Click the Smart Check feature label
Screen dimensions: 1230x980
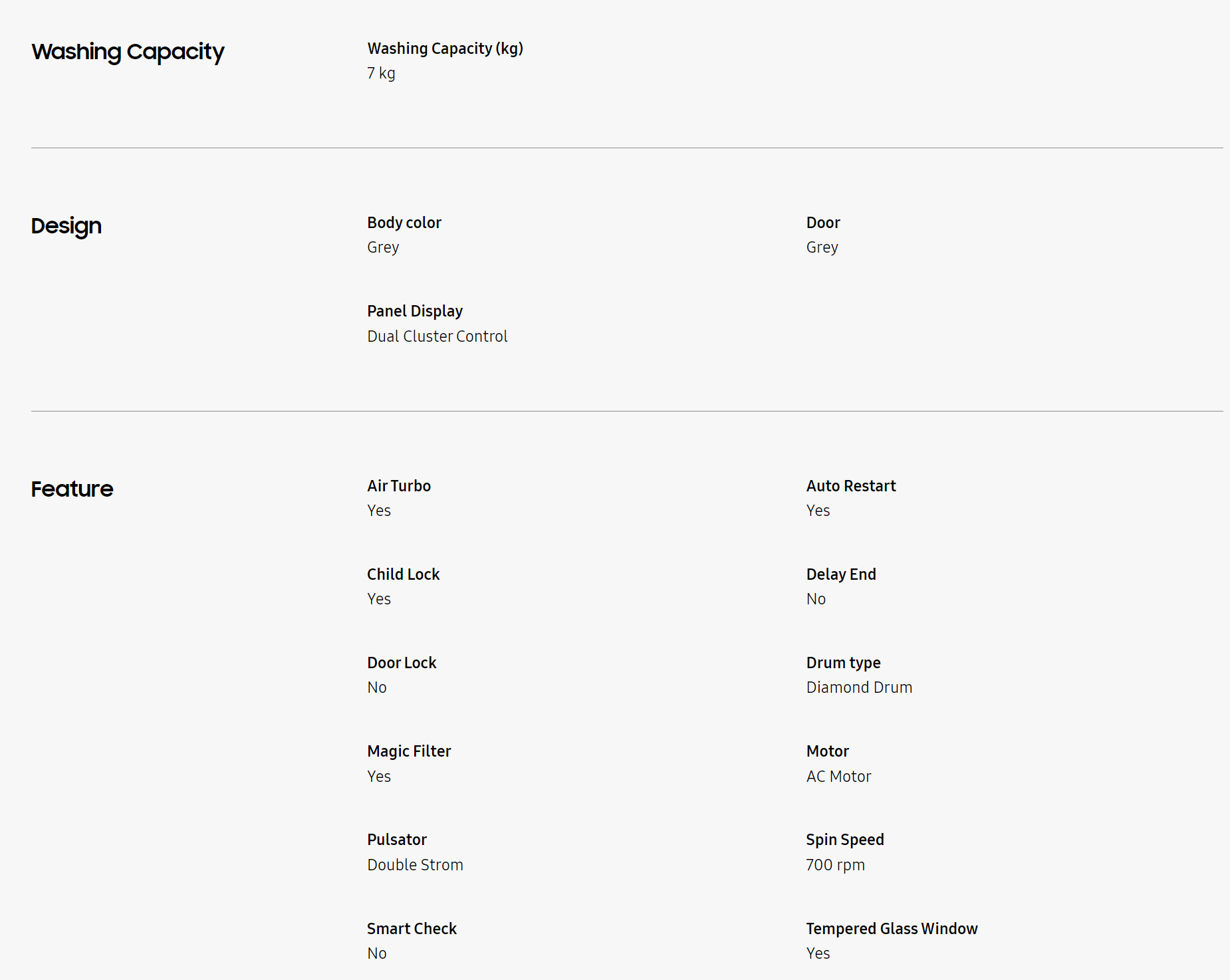coord(412,929)
